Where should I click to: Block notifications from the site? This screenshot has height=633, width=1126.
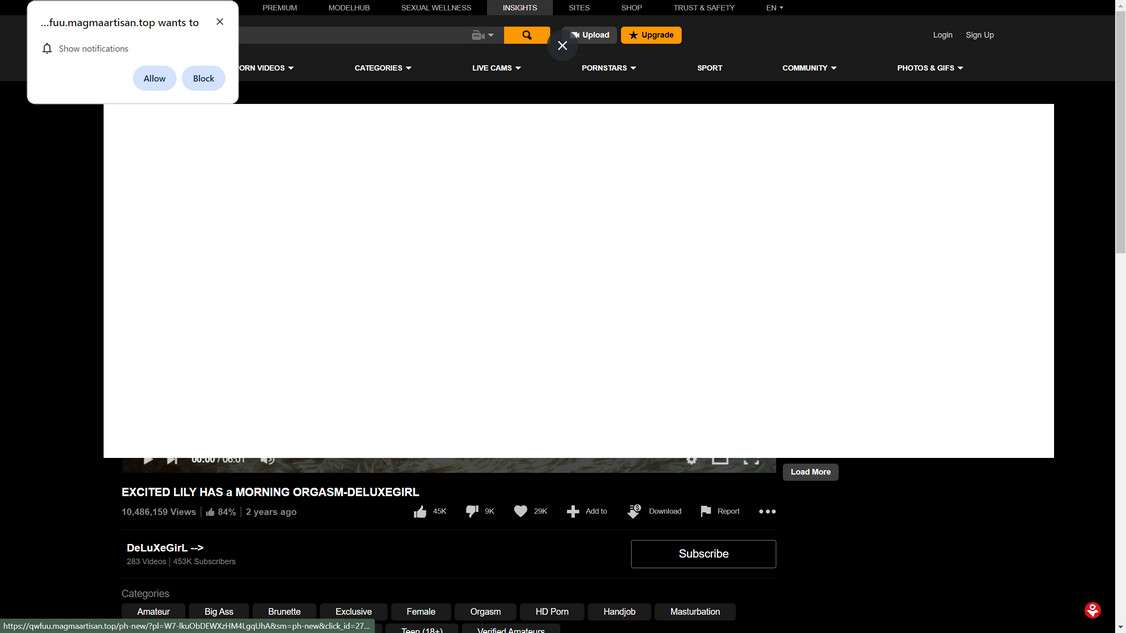[x=203, y=78]
